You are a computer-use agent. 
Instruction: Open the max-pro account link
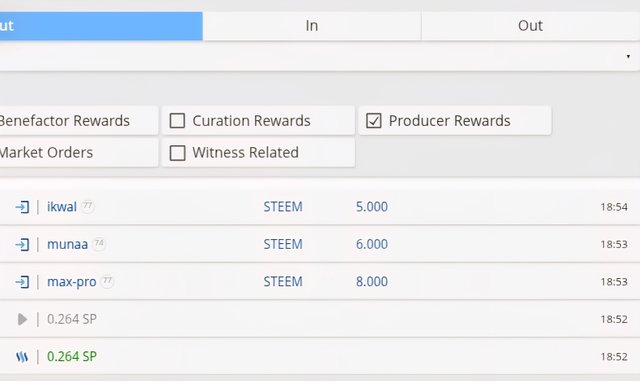pos(71,282)
